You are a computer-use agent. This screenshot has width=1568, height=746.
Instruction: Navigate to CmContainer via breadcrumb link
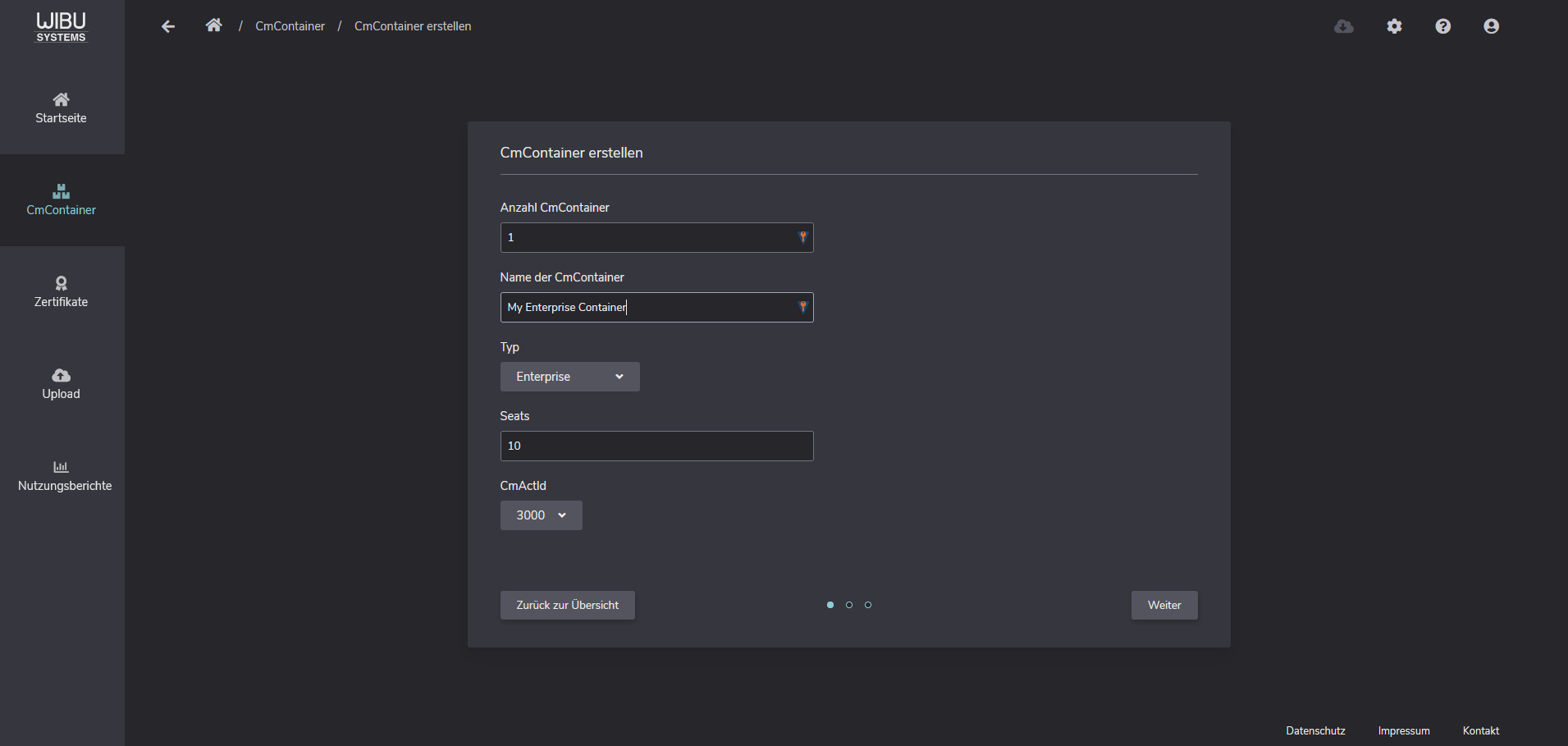290,25
